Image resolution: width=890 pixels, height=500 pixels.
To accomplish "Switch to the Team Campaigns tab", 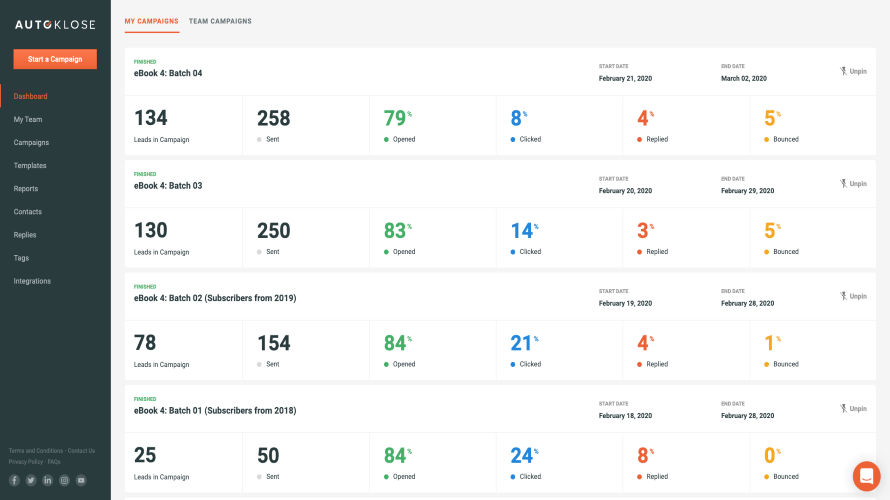I will coord(220,21).
